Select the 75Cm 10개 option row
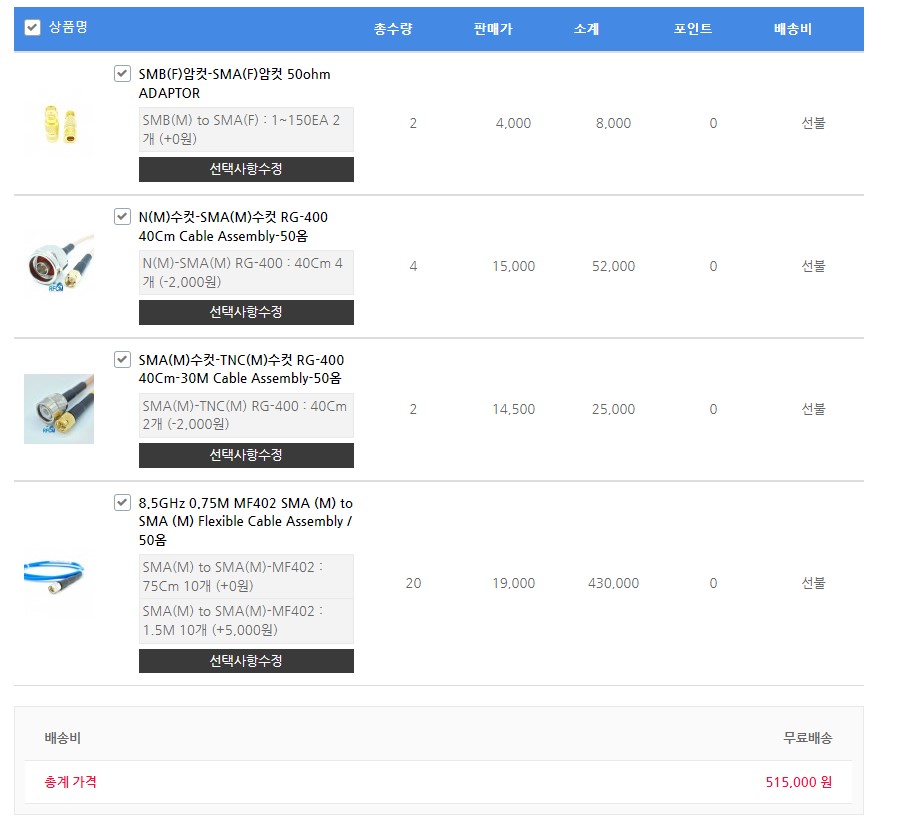The height and width of the screenshot is (829, 922). [246, 577]
